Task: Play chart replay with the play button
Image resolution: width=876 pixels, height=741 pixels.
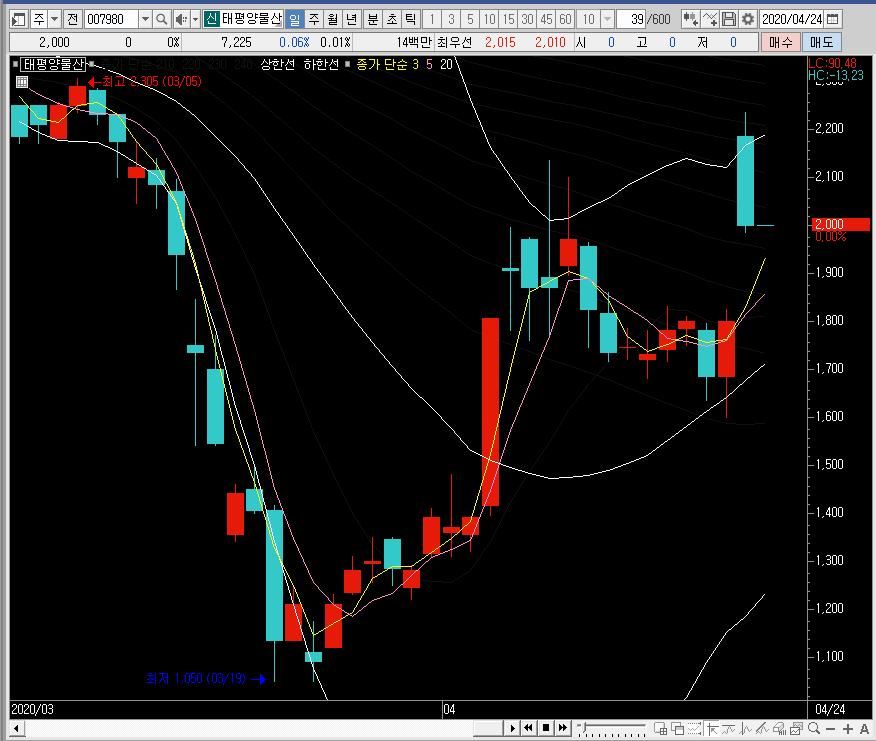Action: coord(512,728)
